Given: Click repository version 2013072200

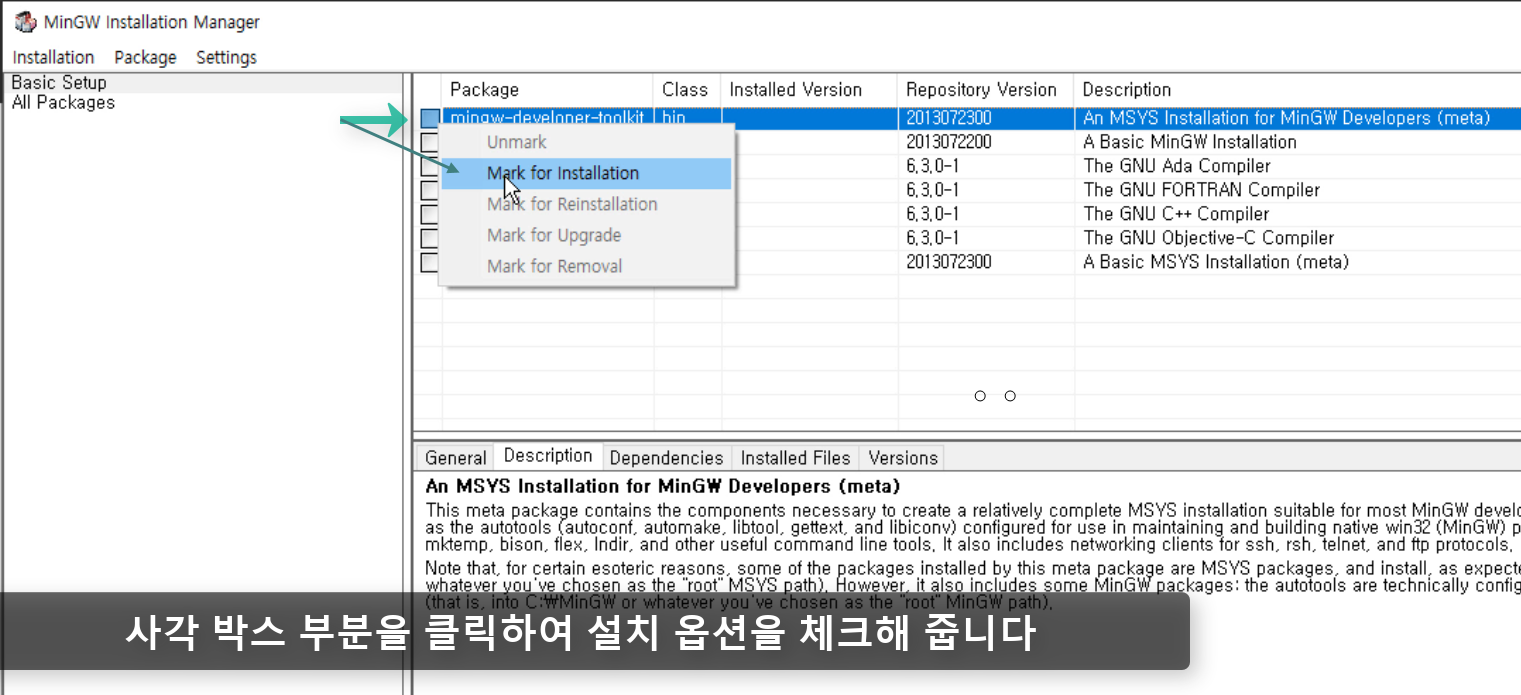Looking at the screenshot, I should click(x=949, y=142).
